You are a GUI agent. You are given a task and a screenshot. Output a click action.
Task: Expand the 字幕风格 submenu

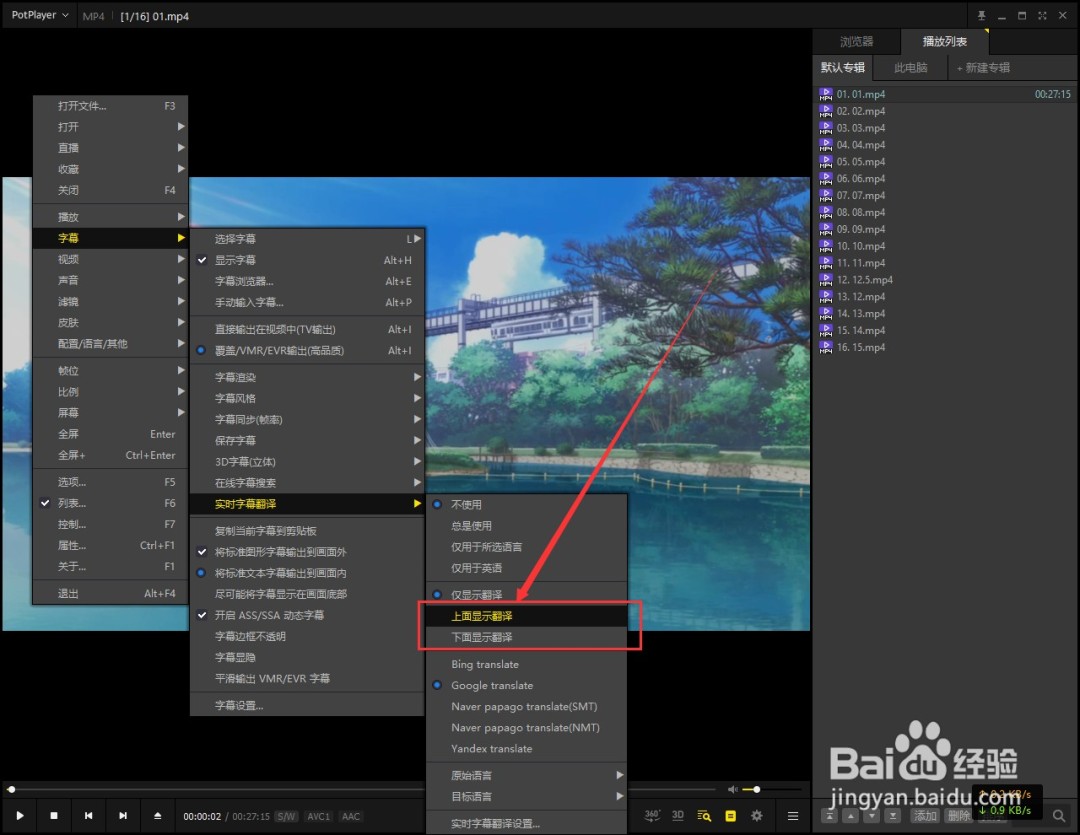point(307,399)
